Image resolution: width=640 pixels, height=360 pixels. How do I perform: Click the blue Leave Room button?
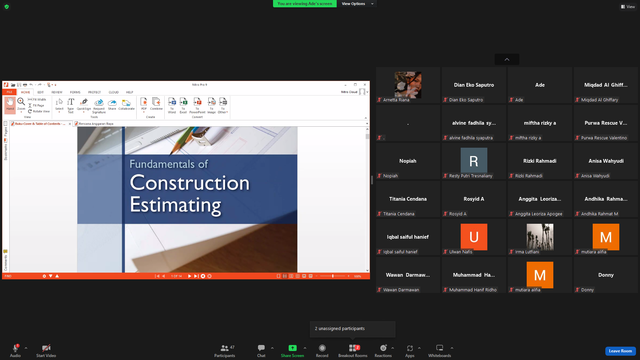tap(620, 351)
